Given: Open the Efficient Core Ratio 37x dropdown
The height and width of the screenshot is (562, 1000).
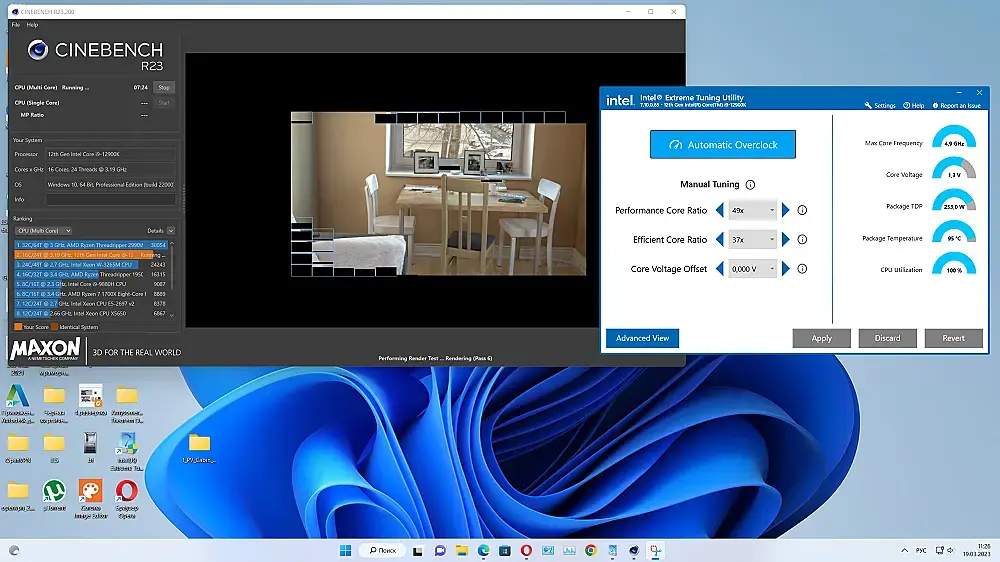Looking at the screenshot, I should pos(753,239).
